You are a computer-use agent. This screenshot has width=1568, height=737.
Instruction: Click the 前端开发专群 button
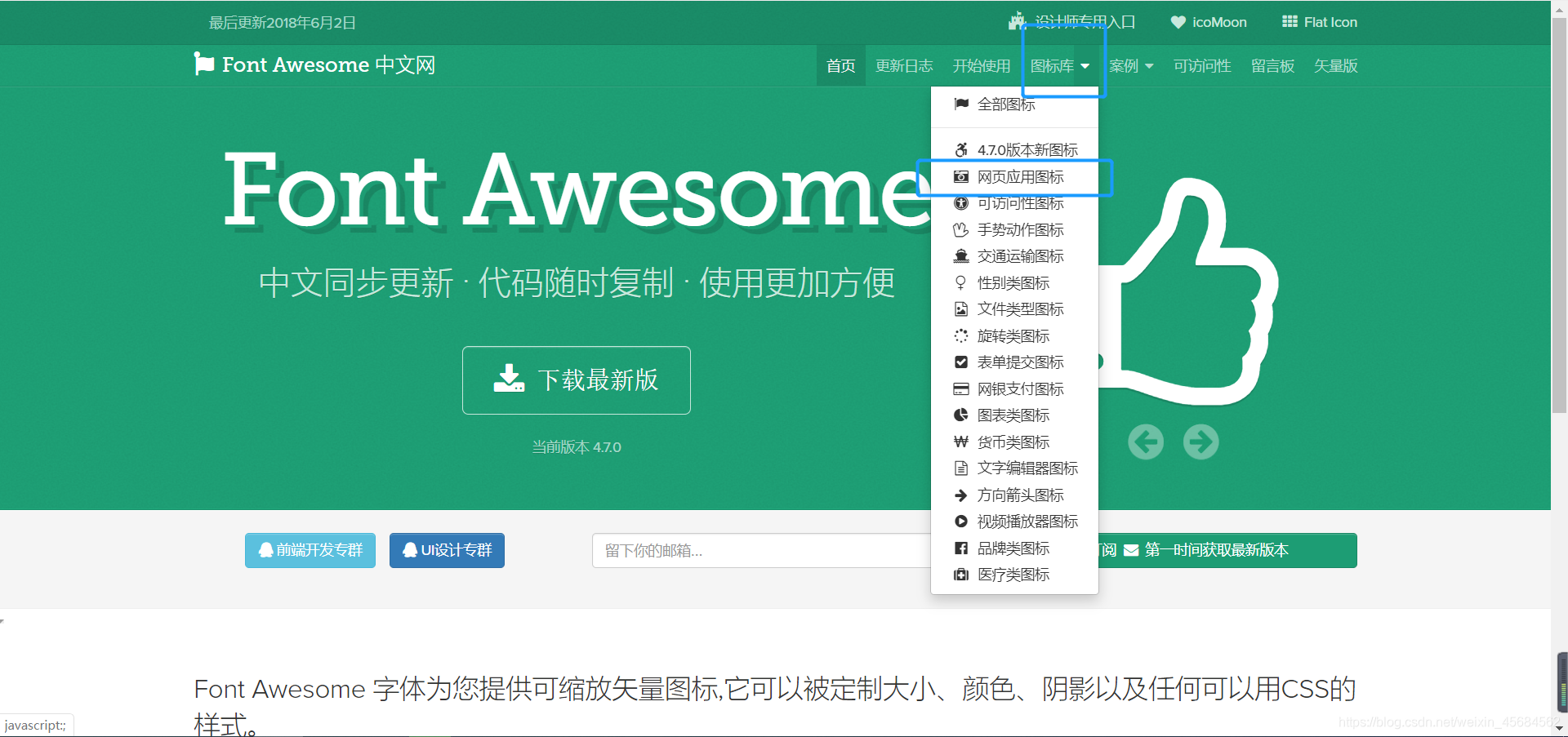tap(310, 550)
